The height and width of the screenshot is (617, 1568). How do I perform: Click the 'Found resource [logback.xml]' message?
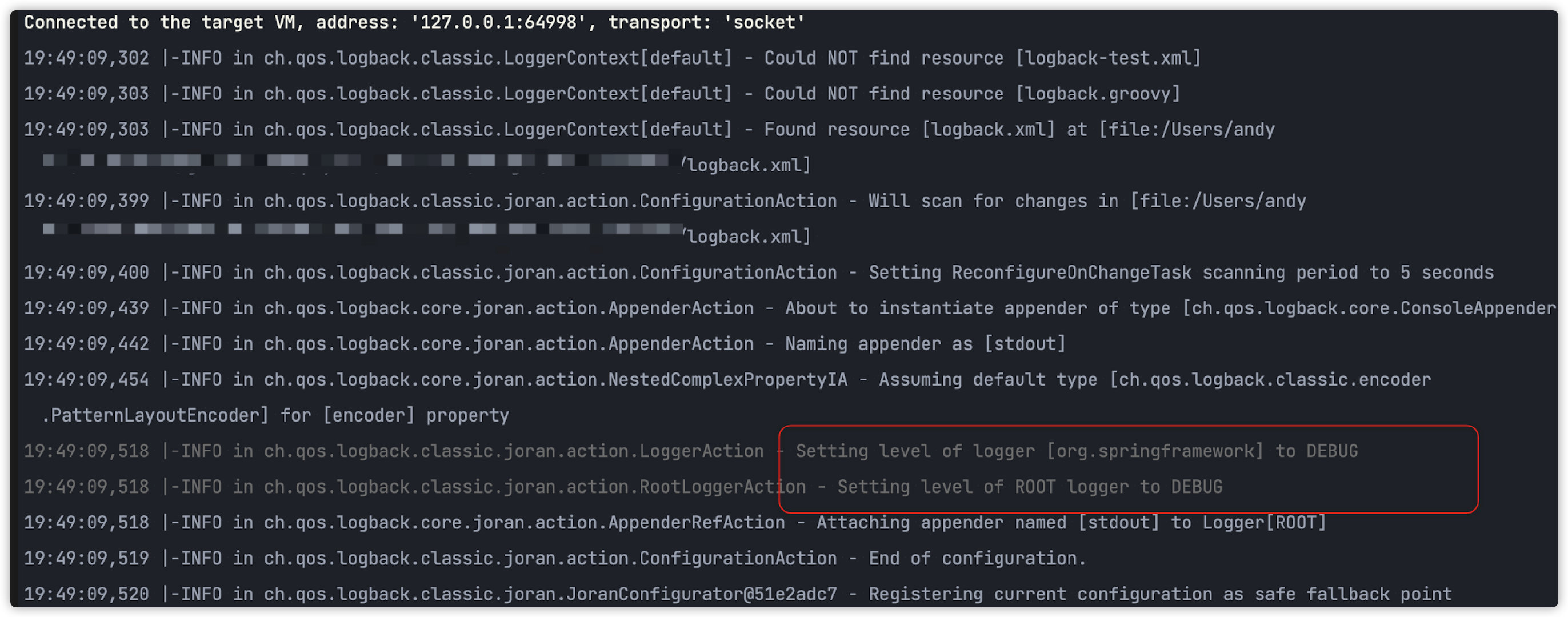click(x=909, y=130)
